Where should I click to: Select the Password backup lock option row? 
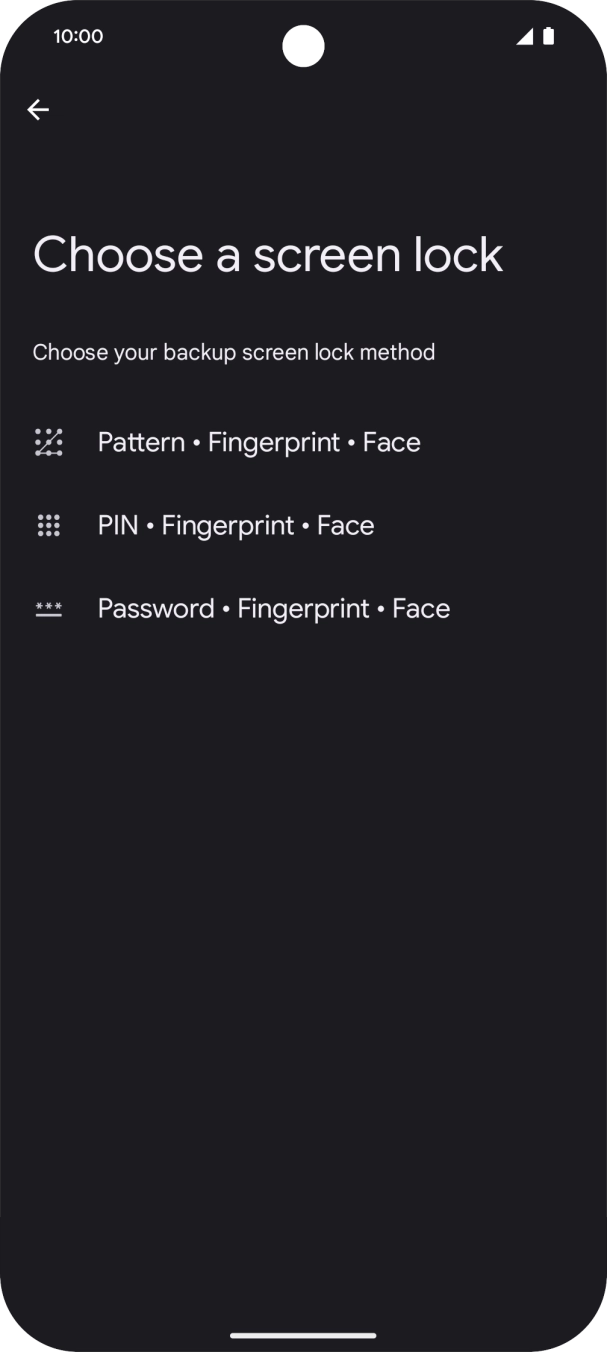point(273,608)
